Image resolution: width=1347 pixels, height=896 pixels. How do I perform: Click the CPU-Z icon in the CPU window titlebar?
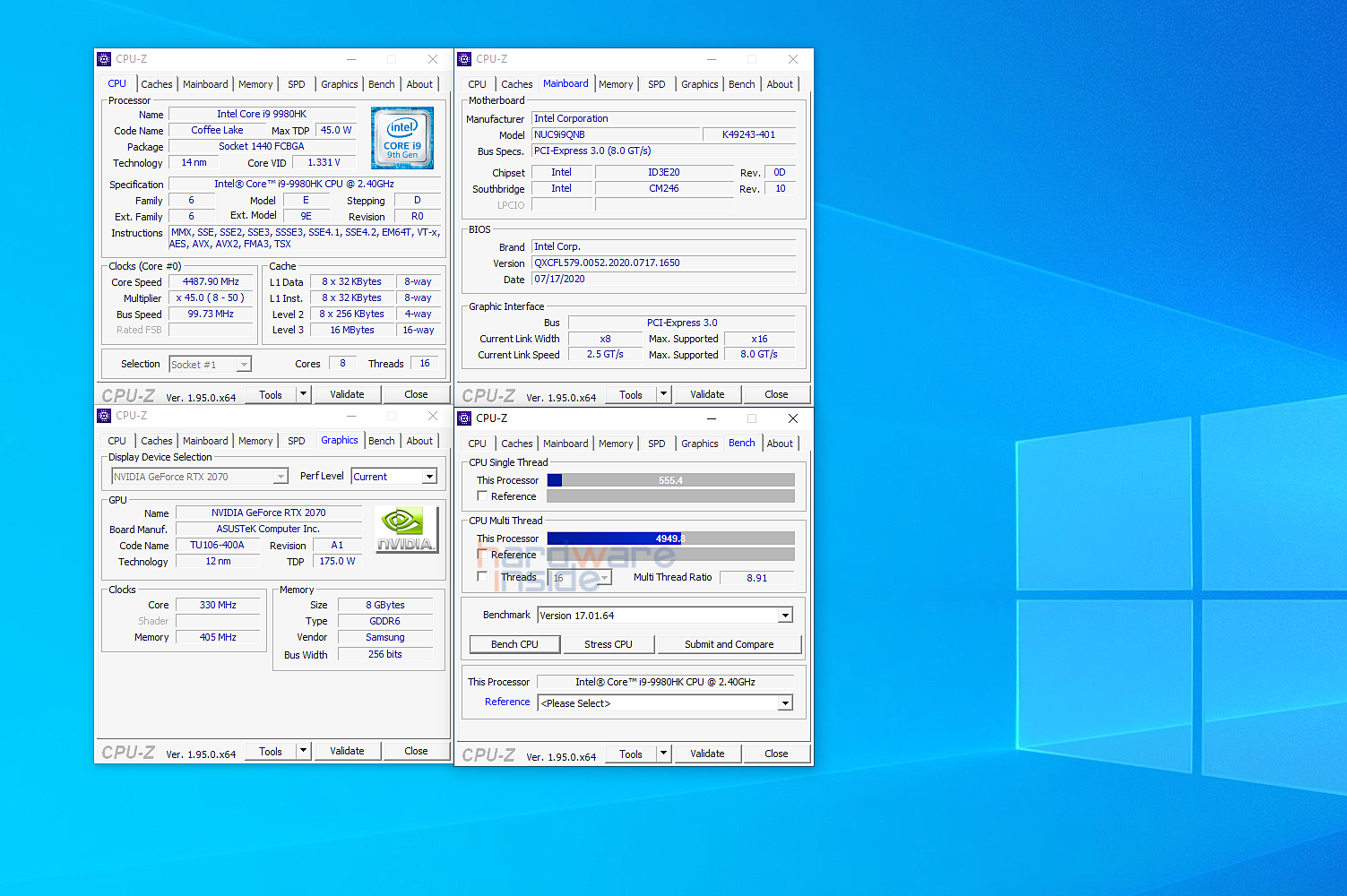click(104, 58)
